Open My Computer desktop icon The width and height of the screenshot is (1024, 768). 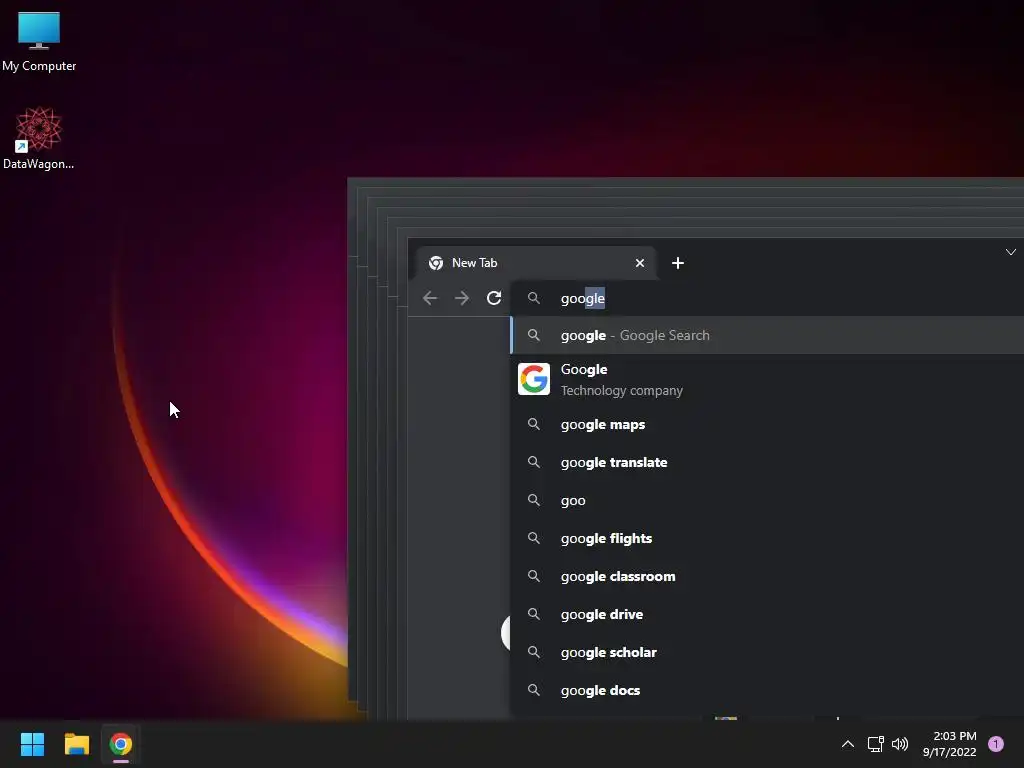pyautogui.click(x=39, y=41)
